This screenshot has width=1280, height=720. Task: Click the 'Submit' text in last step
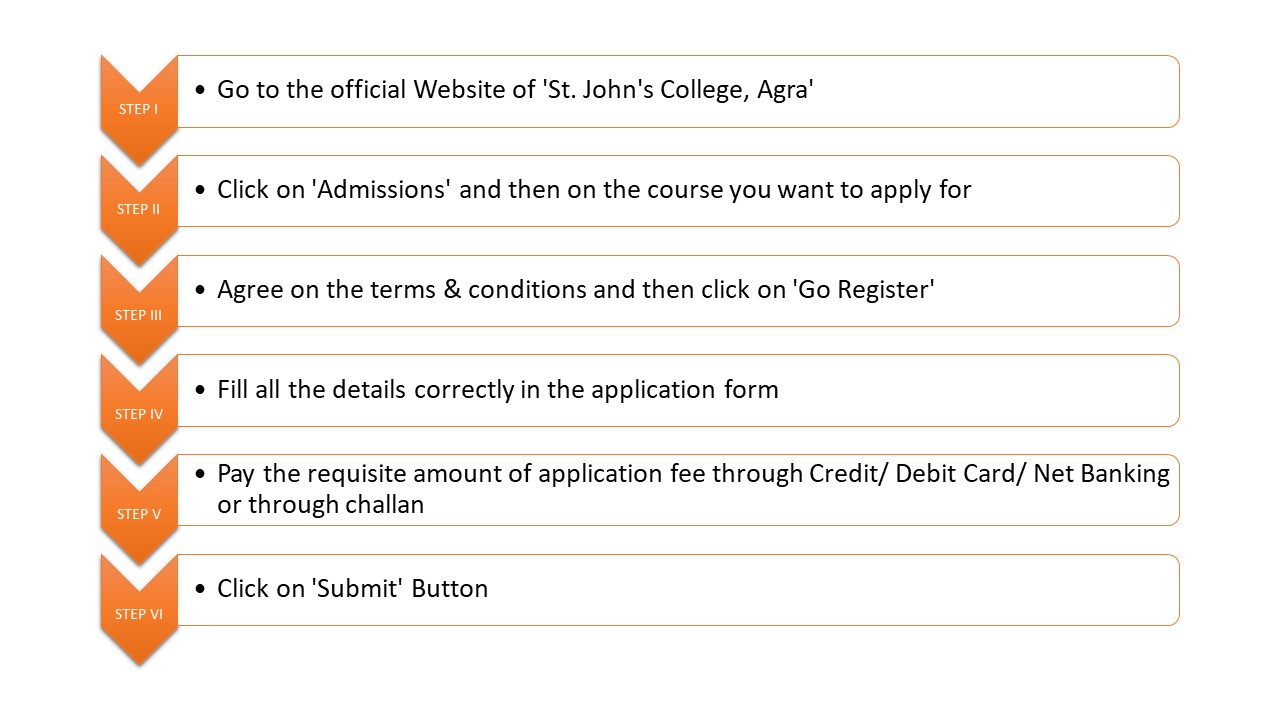[359, 588]
